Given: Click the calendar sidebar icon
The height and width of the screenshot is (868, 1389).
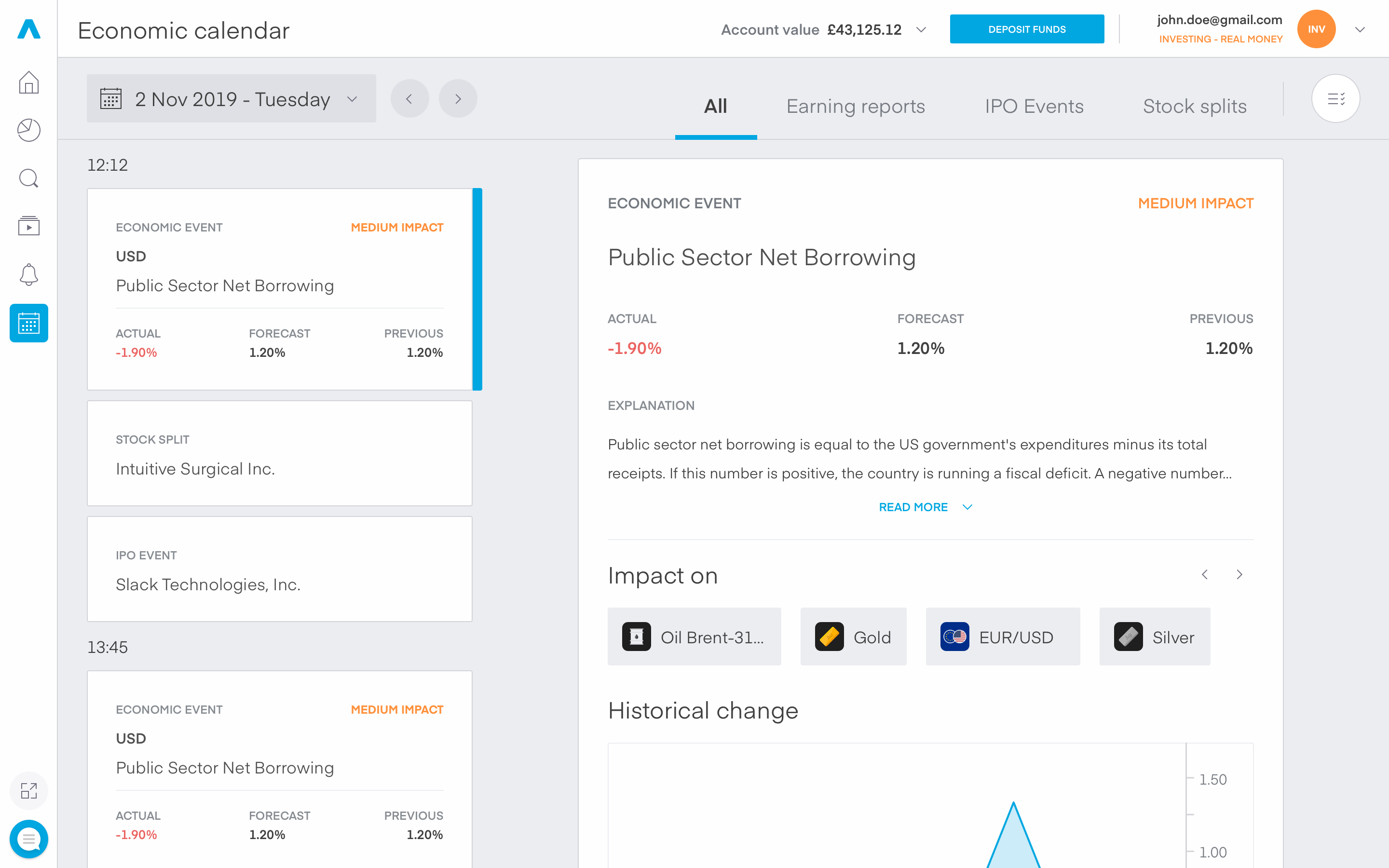Looking at the screenshot, I should click(x=28, y=323).
